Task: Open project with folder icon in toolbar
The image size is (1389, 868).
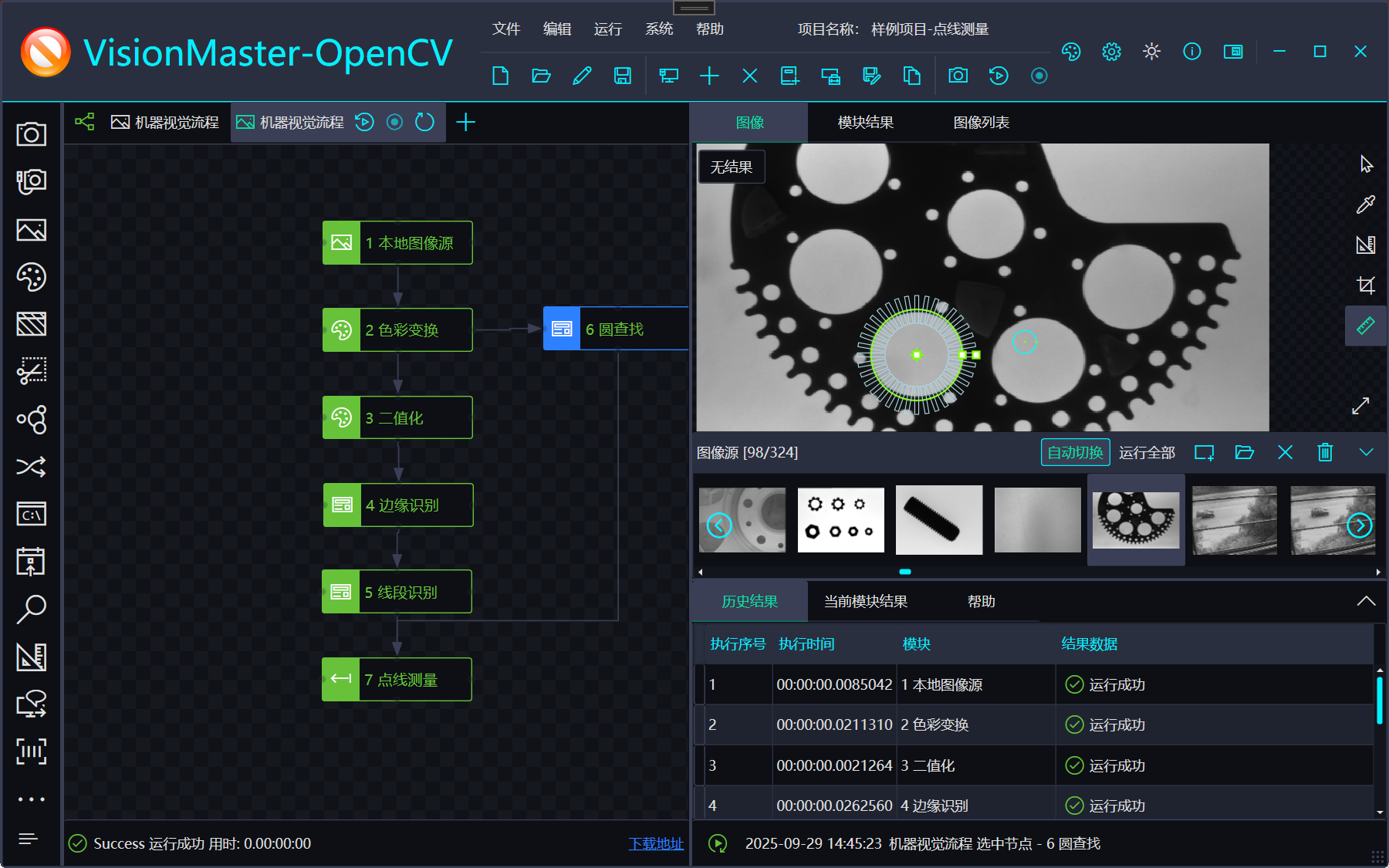Action: pyautogui.click(x=541, y=76)
